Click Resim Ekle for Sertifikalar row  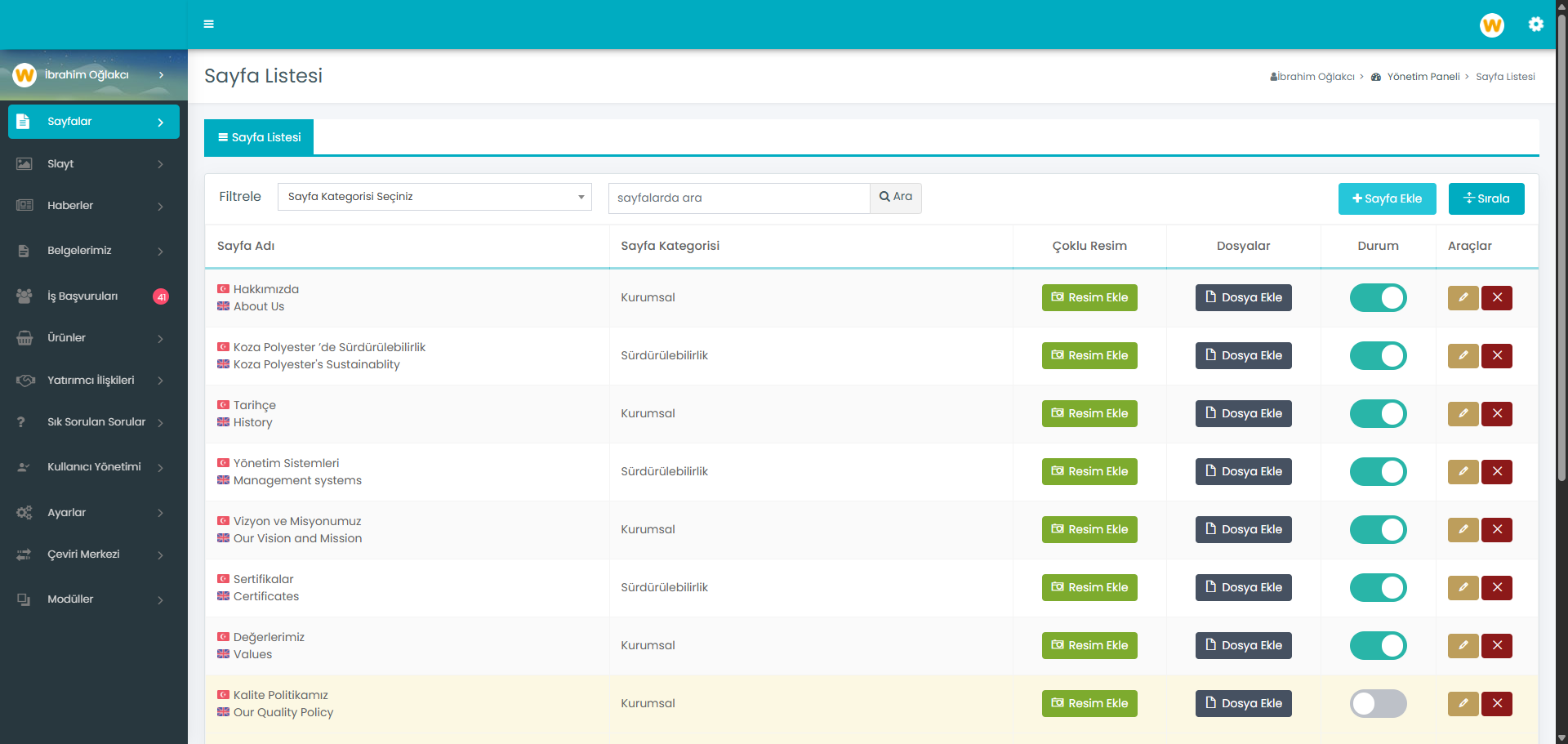(x=1089, y=588)
